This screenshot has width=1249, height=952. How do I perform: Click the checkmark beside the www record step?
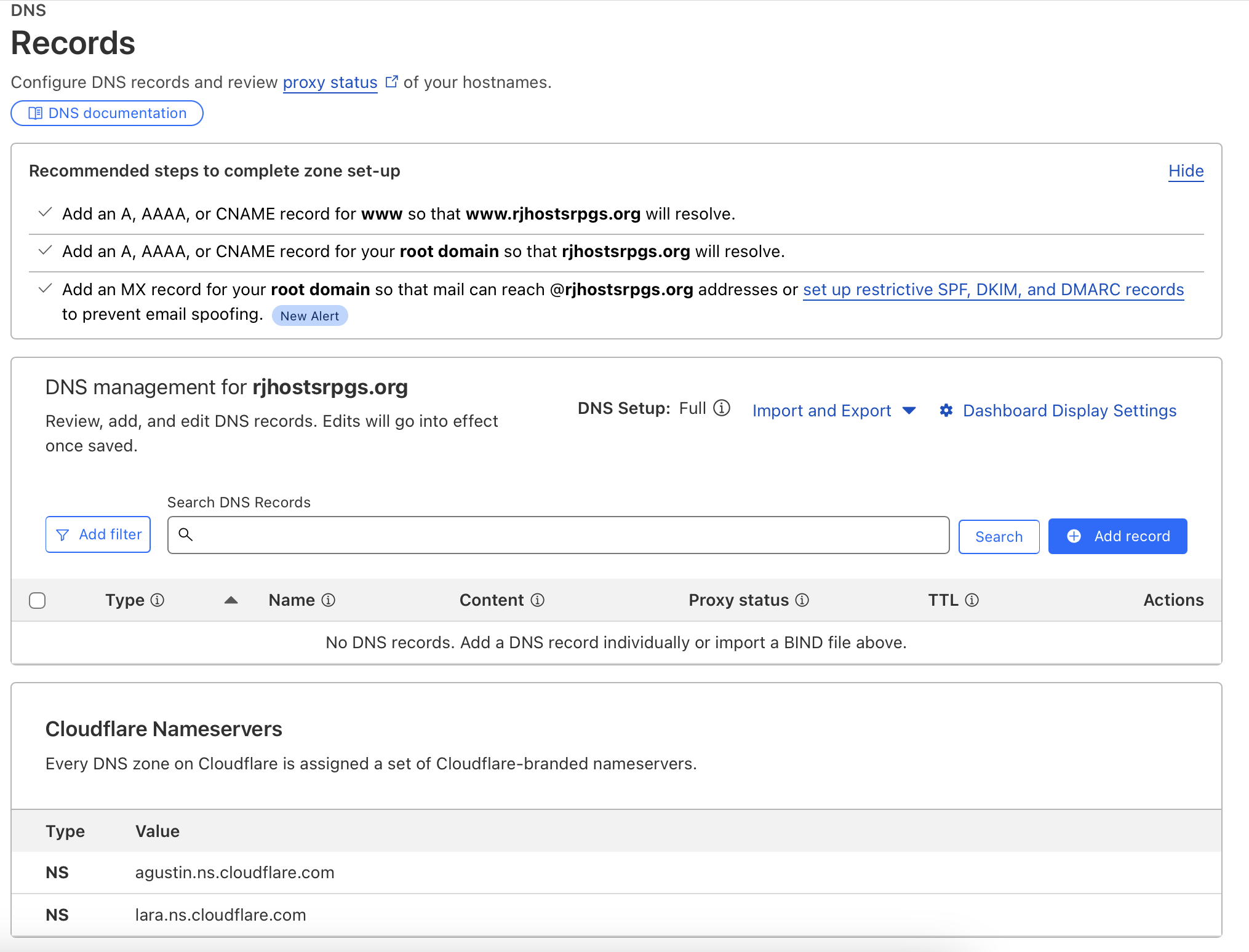(44, 212)
